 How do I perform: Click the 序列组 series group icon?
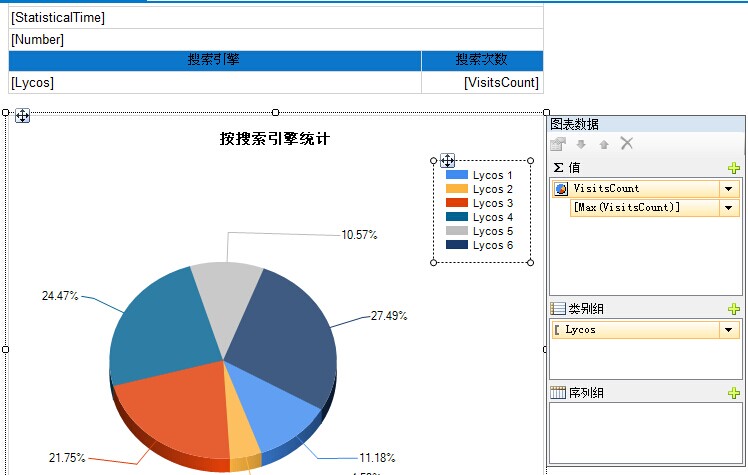click(558, 393)
